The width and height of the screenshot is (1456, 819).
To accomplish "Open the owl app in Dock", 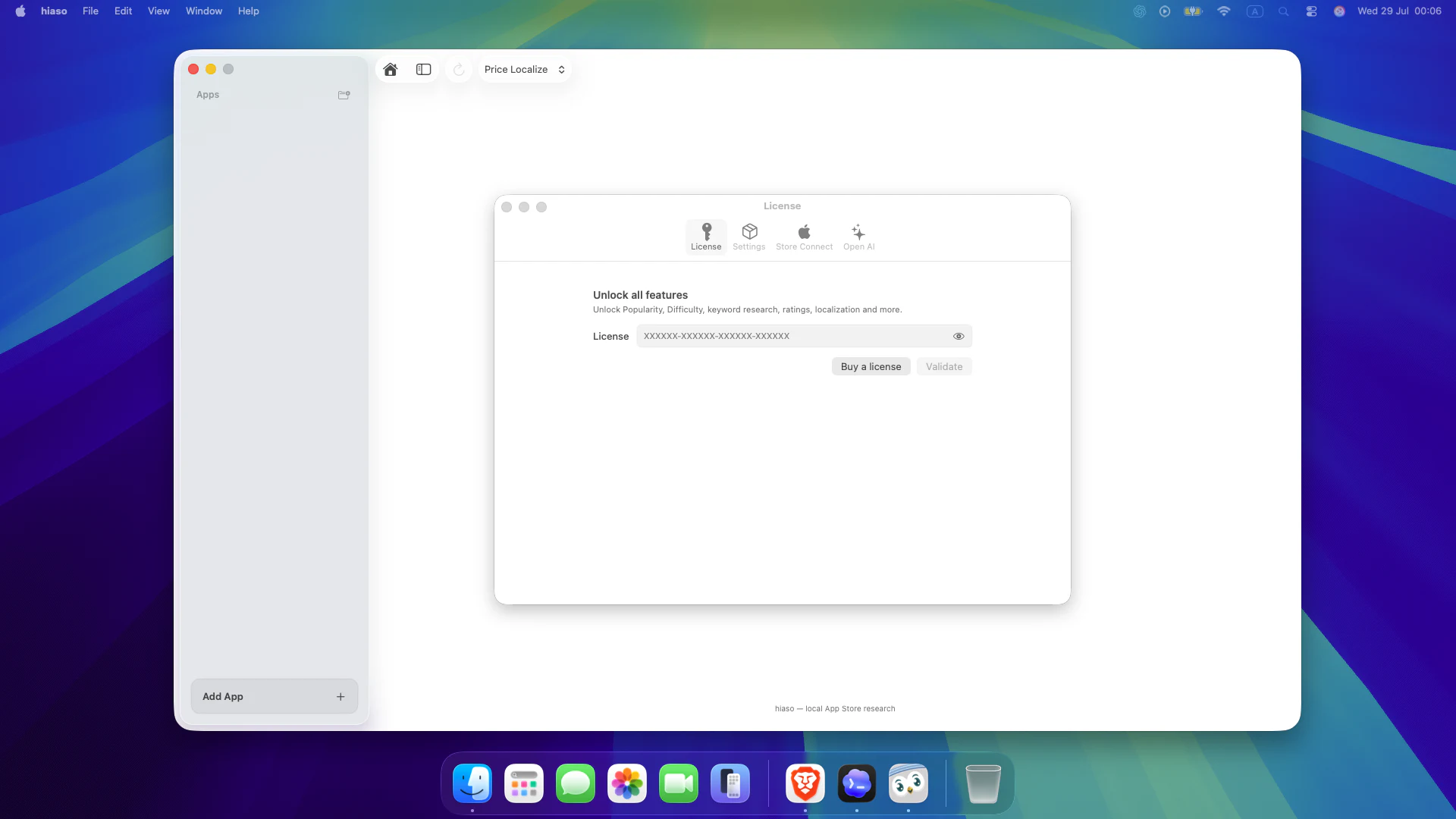I will tap(908, 783).
